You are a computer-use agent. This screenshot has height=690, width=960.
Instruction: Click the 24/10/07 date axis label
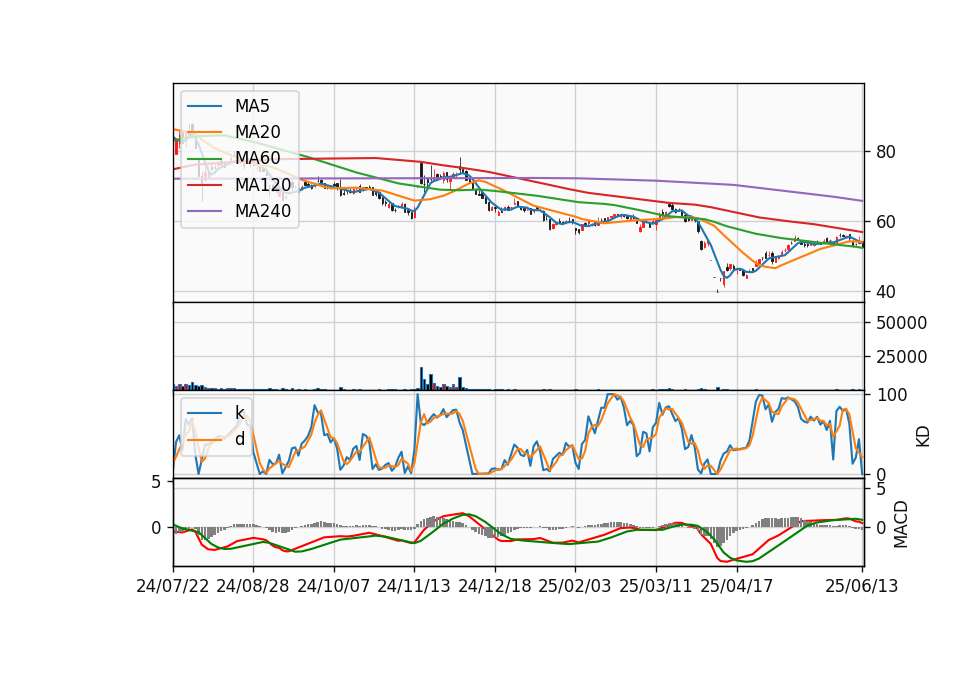(x=334, y=586)
